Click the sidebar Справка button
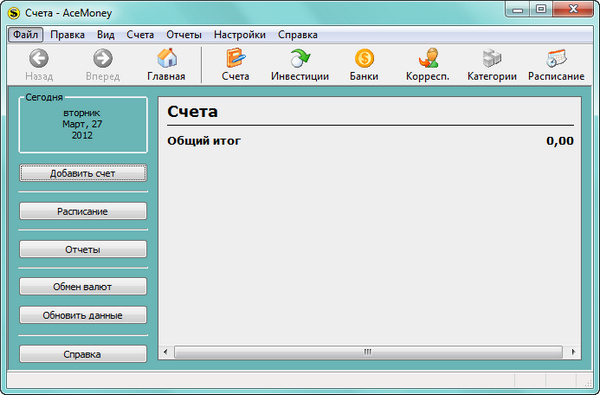The width and height of the screenshot is (600, 395). coord(83,354)
